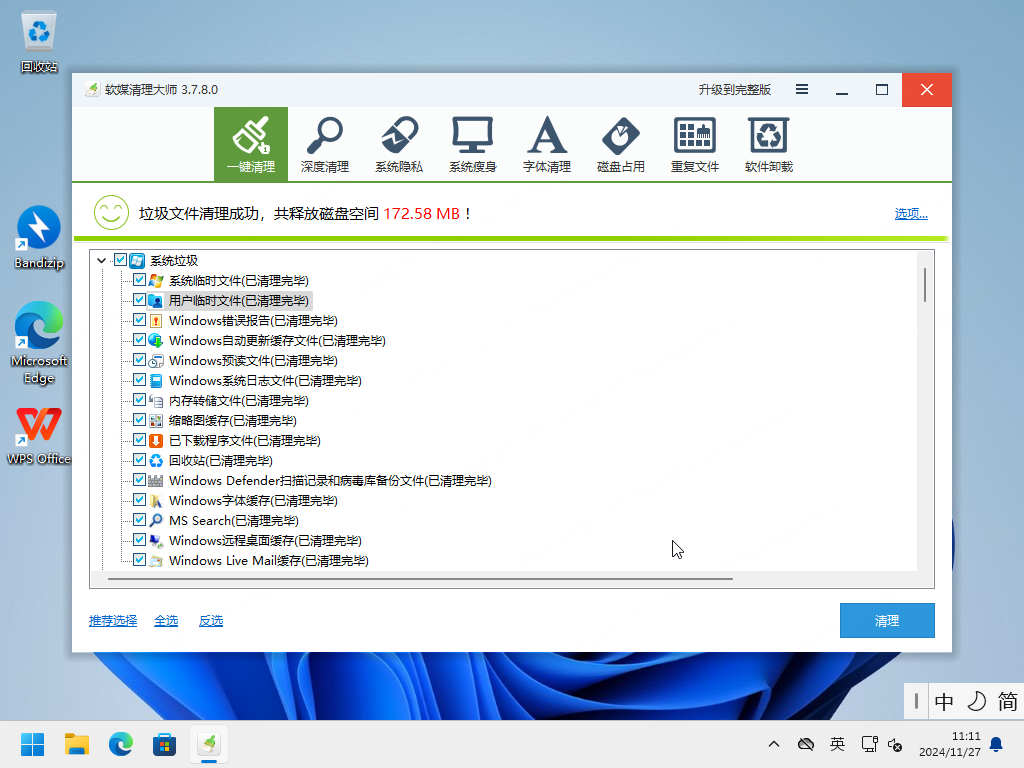The height and width of the screenshot is (768, 1024).
Task: Click the Windows预读文件 icon
Action: [x=155, y=360]
